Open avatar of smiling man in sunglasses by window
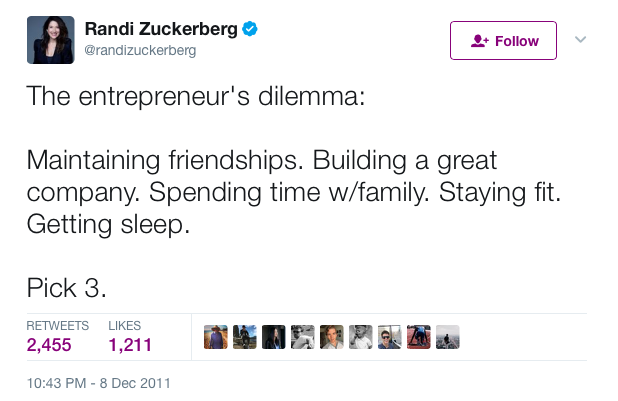618x401 pixels. (389, 337)
